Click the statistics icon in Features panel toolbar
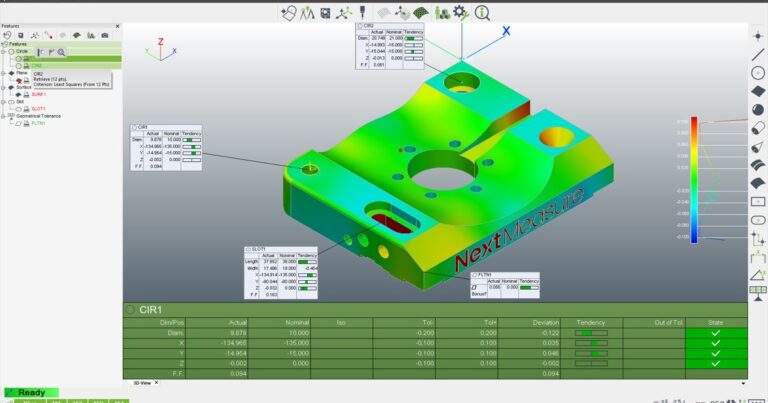768x403 pixels. (91, 35)
